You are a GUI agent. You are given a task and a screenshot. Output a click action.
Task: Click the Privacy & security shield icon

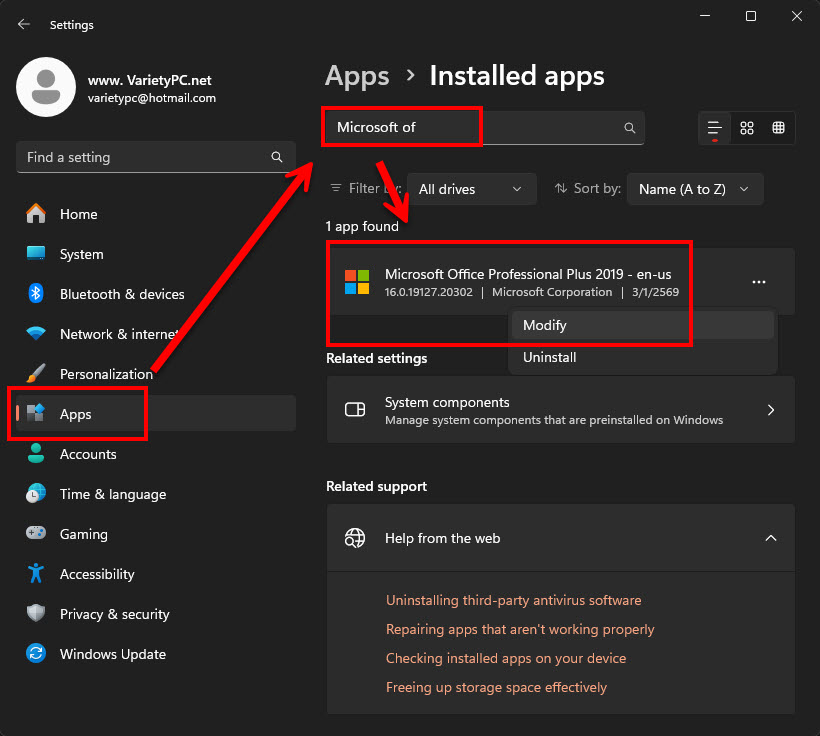36,613
